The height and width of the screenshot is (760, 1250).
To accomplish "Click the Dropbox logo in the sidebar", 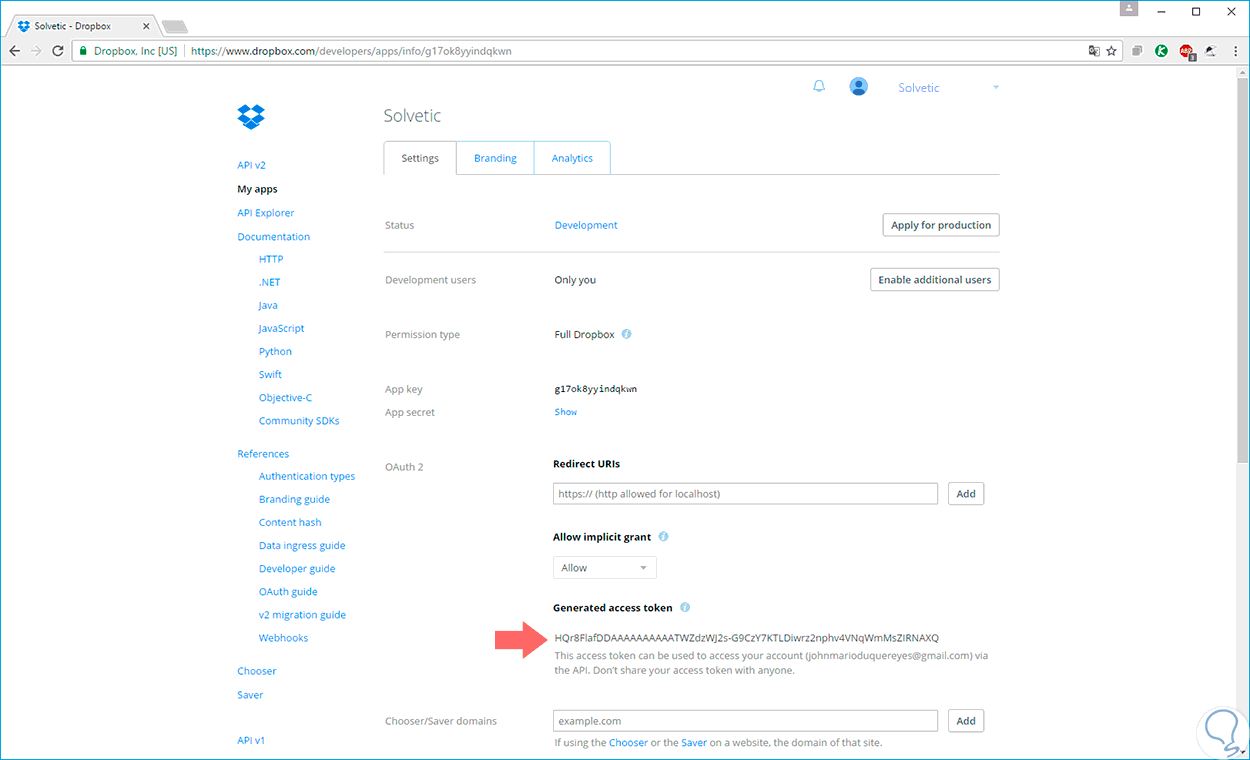I will click(x=251, y=117).
